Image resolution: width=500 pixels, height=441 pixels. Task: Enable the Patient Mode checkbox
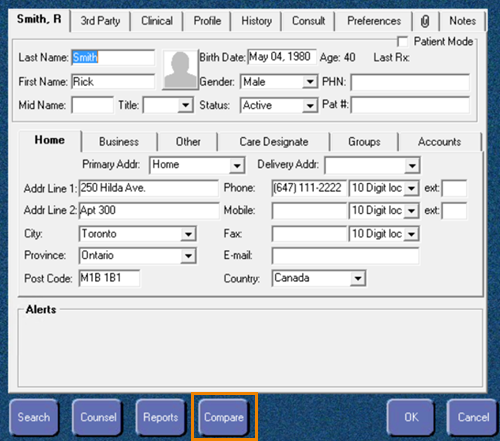(x=402, y=41)
